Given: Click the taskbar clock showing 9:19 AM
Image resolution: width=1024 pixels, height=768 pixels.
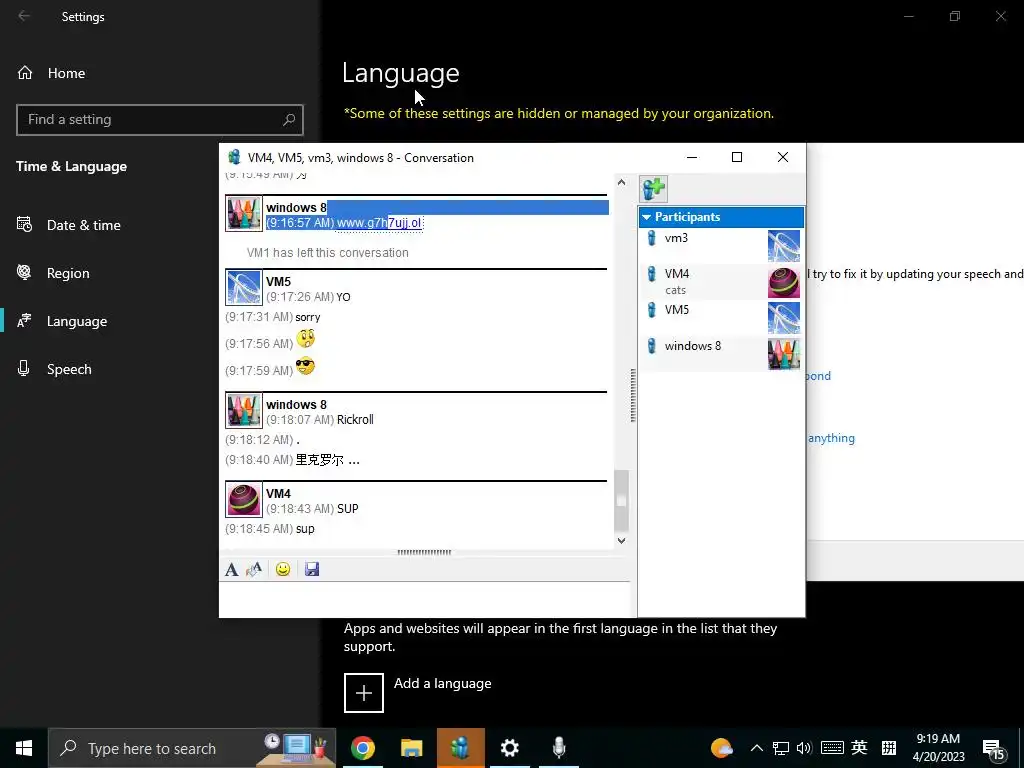Looking at the screenshot, I should click(938, 748).
